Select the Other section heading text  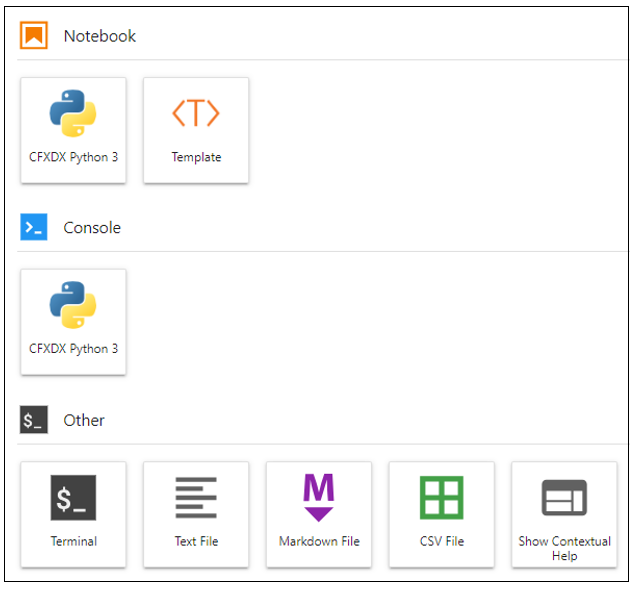point(84,420)
